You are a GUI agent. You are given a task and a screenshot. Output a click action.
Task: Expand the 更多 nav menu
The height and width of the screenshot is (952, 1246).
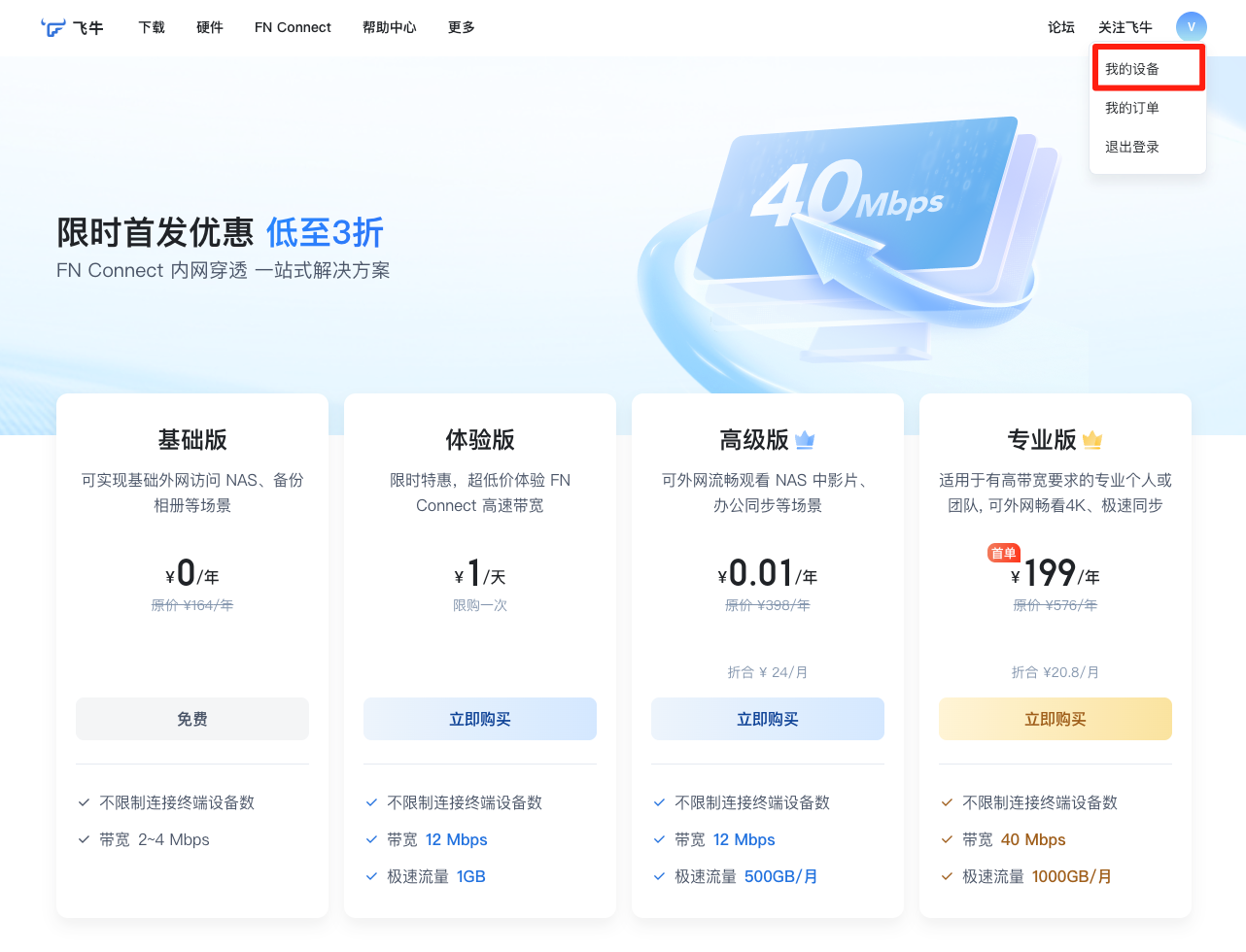pos(462,27)
